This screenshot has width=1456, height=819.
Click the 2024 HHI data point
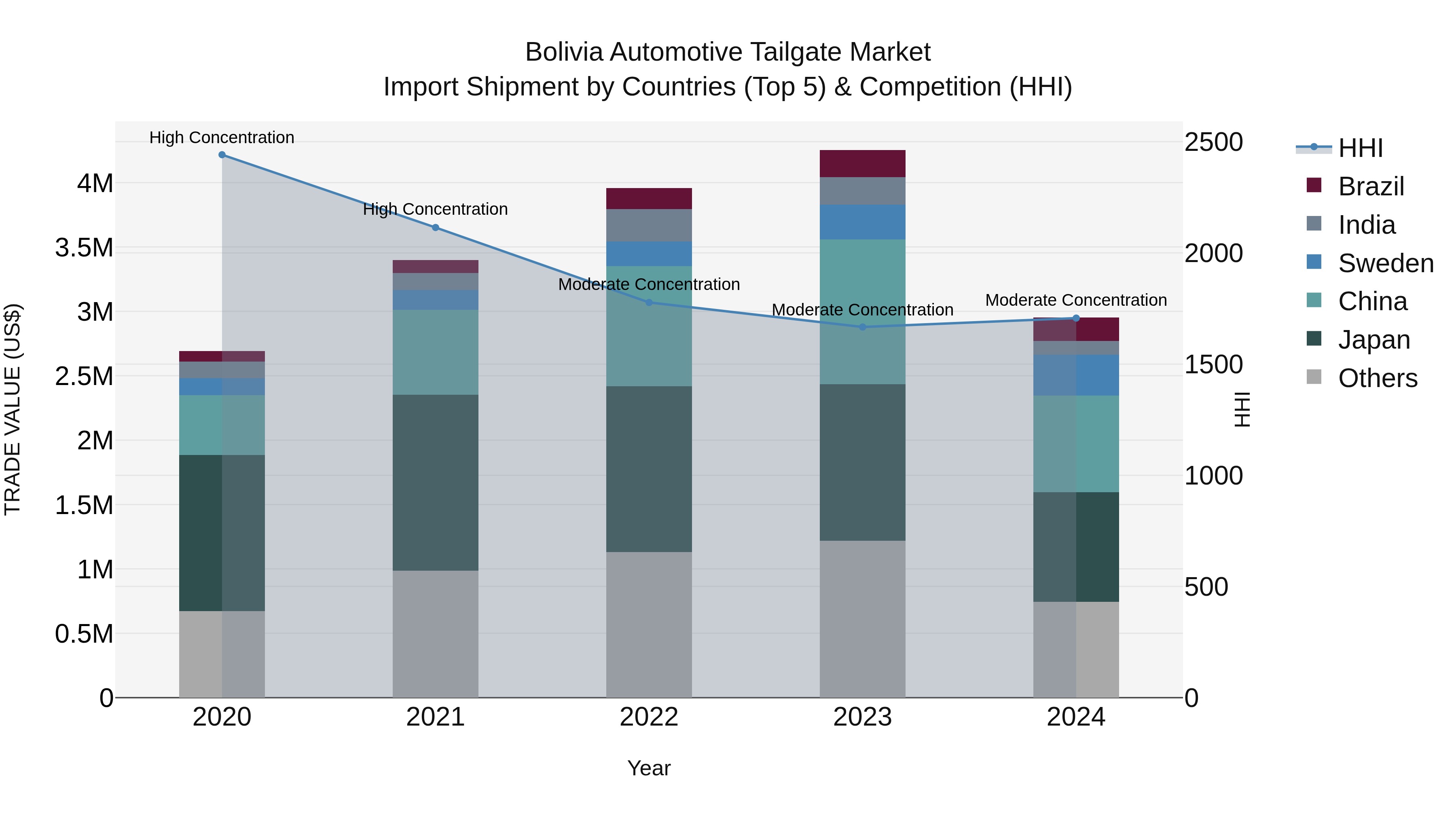pos(1076,318)
